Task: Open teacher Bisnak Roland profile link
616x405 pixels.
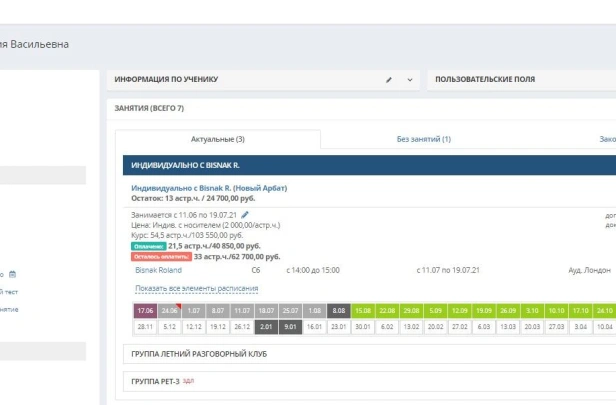Action: (158, 269)
